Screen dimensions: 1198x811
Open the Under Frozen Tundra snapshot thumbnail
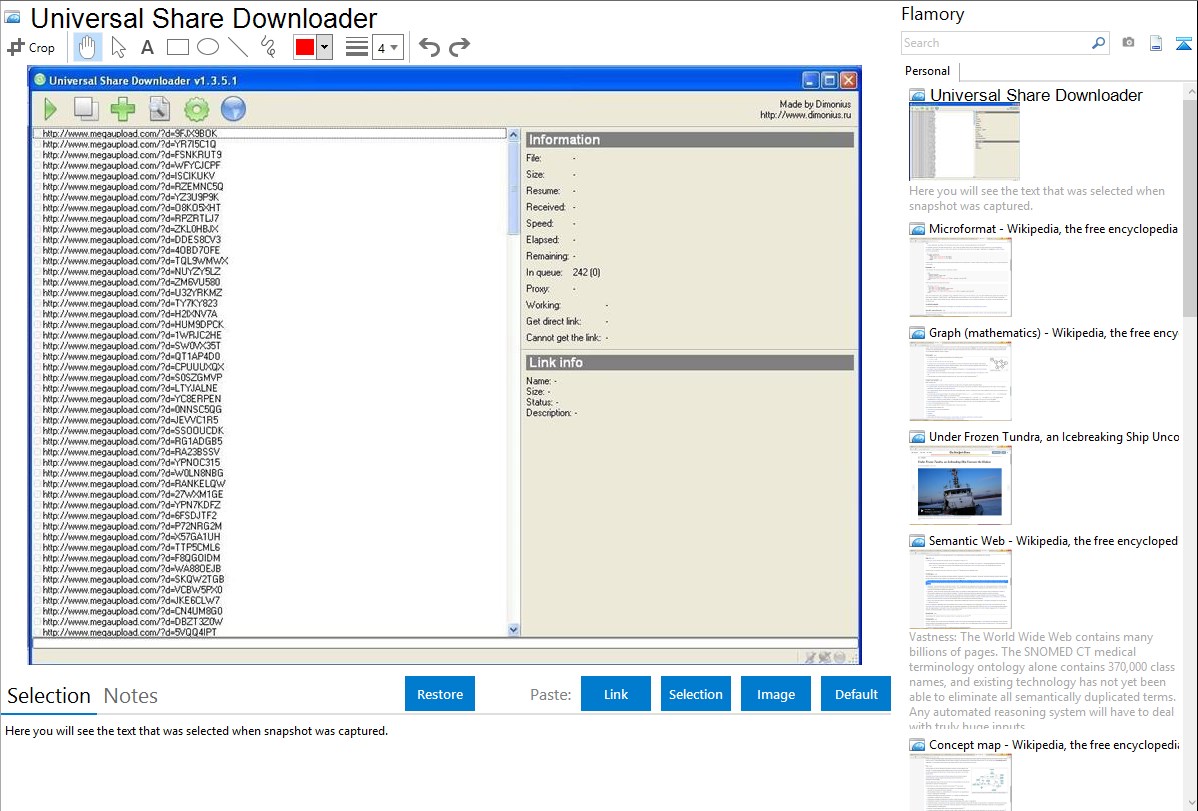(960, 485)
